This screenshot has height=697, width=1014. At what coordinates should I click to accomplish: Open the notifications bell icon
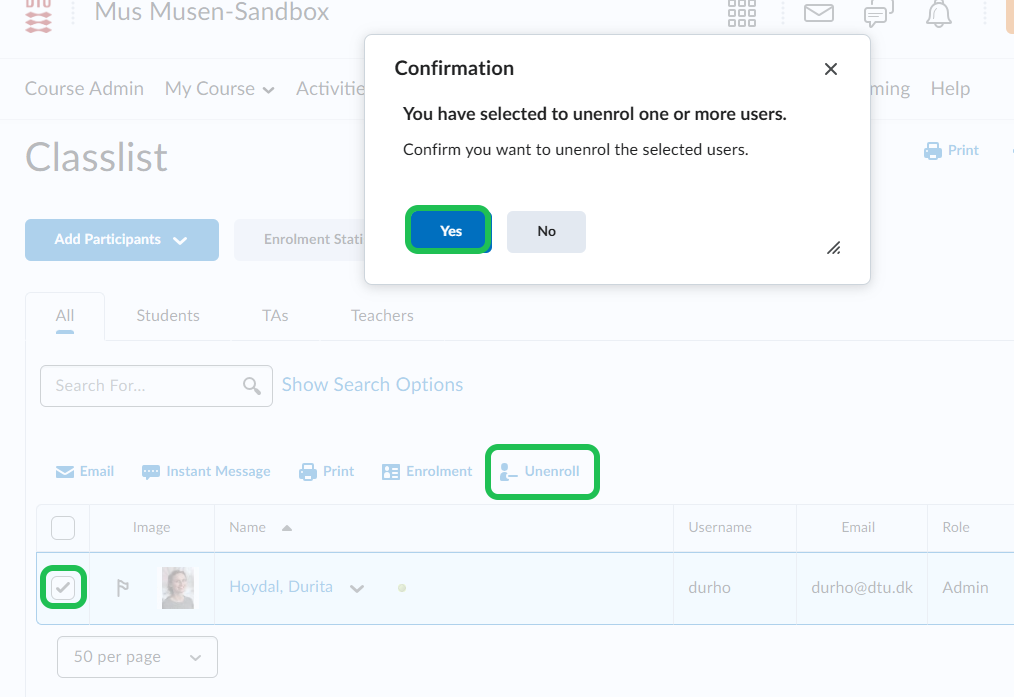(x=938, y=13)
